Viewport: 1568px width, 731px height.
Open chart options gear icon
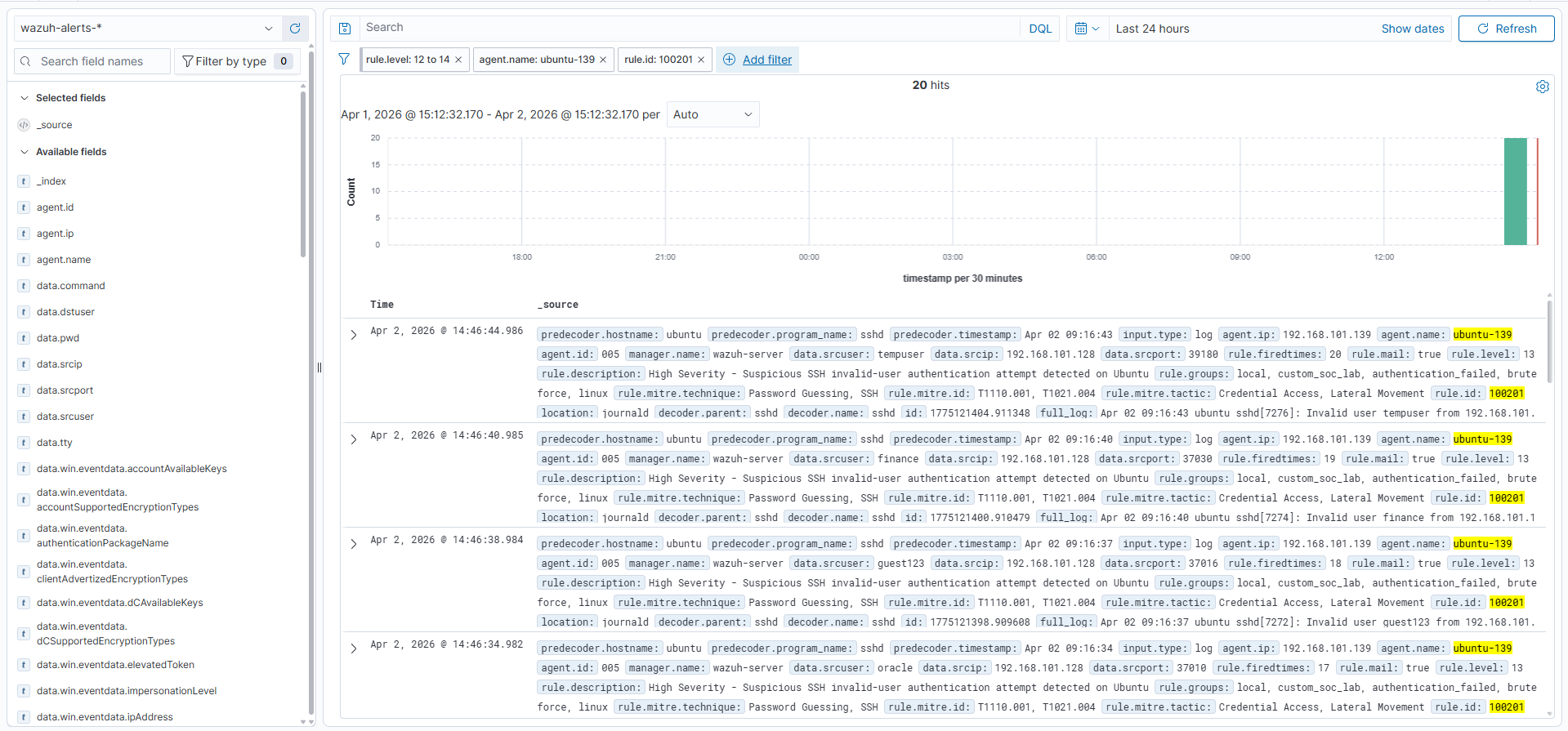(1543, 87)
